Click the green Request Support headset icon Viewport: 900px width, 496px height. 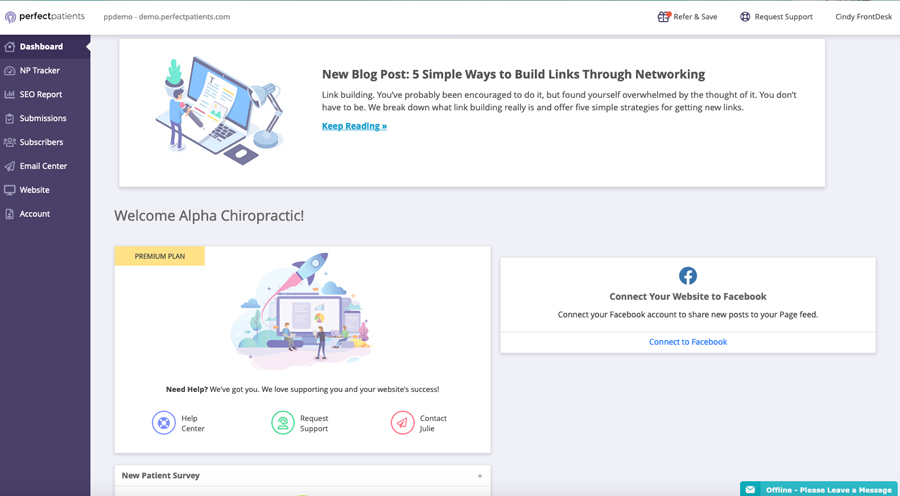[x=282, y=423]
